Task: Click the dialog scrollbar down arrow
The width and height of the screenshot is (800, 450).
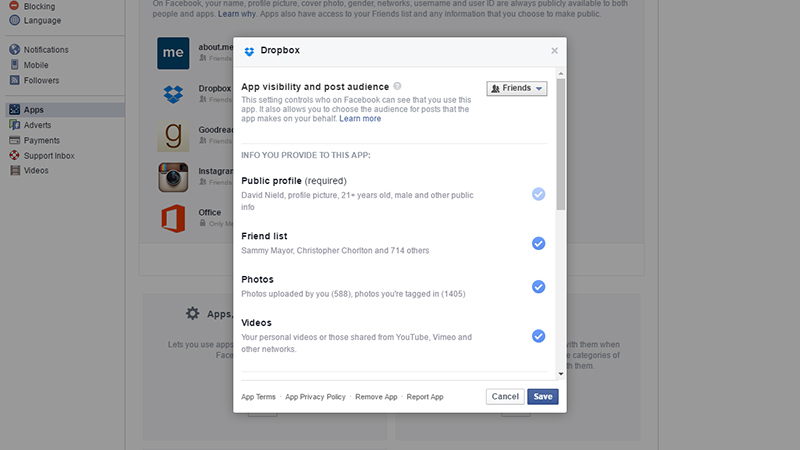Action: [561, 374]
